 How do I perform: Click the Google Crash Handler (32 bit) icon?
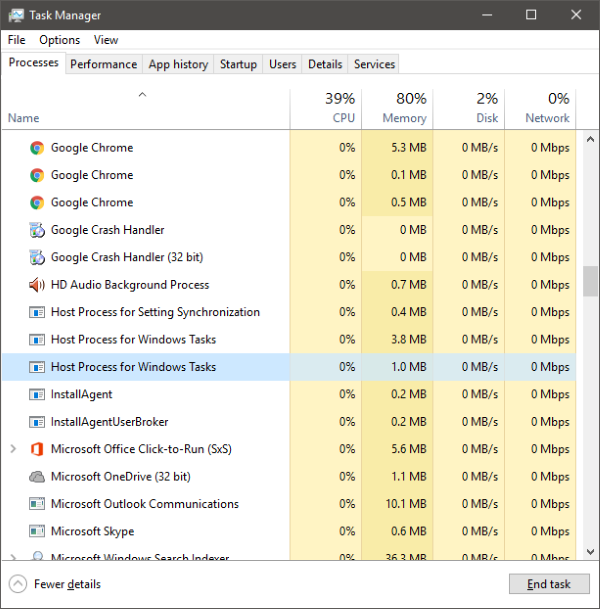(37, 257)
